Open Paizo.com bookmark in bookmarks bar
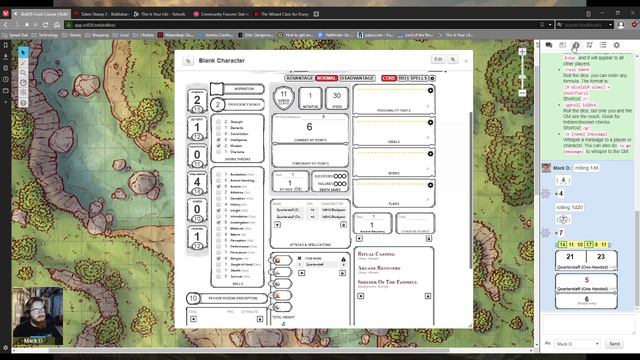This screenshot has height=360, width=640. pos(376,35)
